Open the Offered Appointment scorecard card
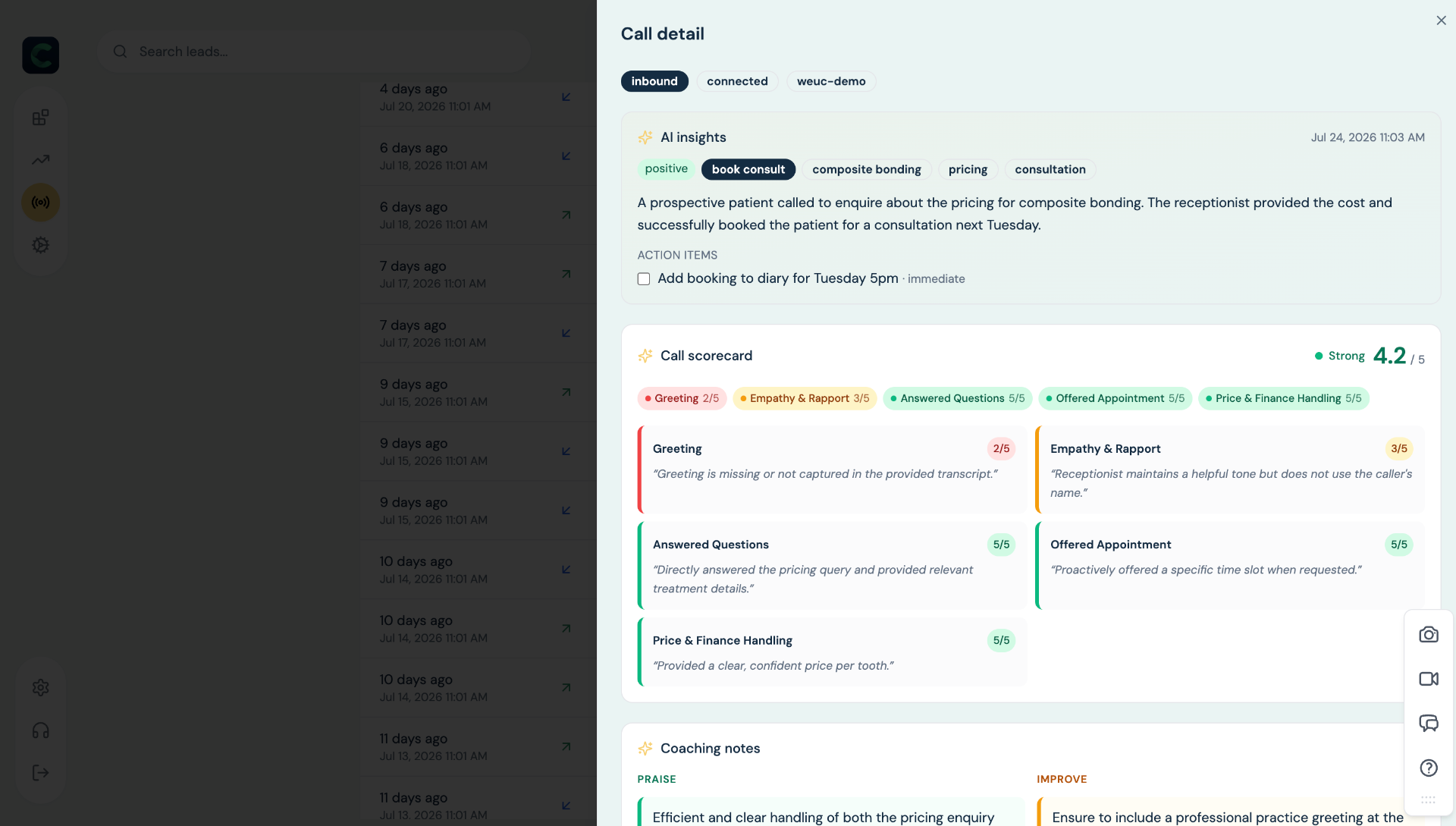 (x=1230, y=565)
